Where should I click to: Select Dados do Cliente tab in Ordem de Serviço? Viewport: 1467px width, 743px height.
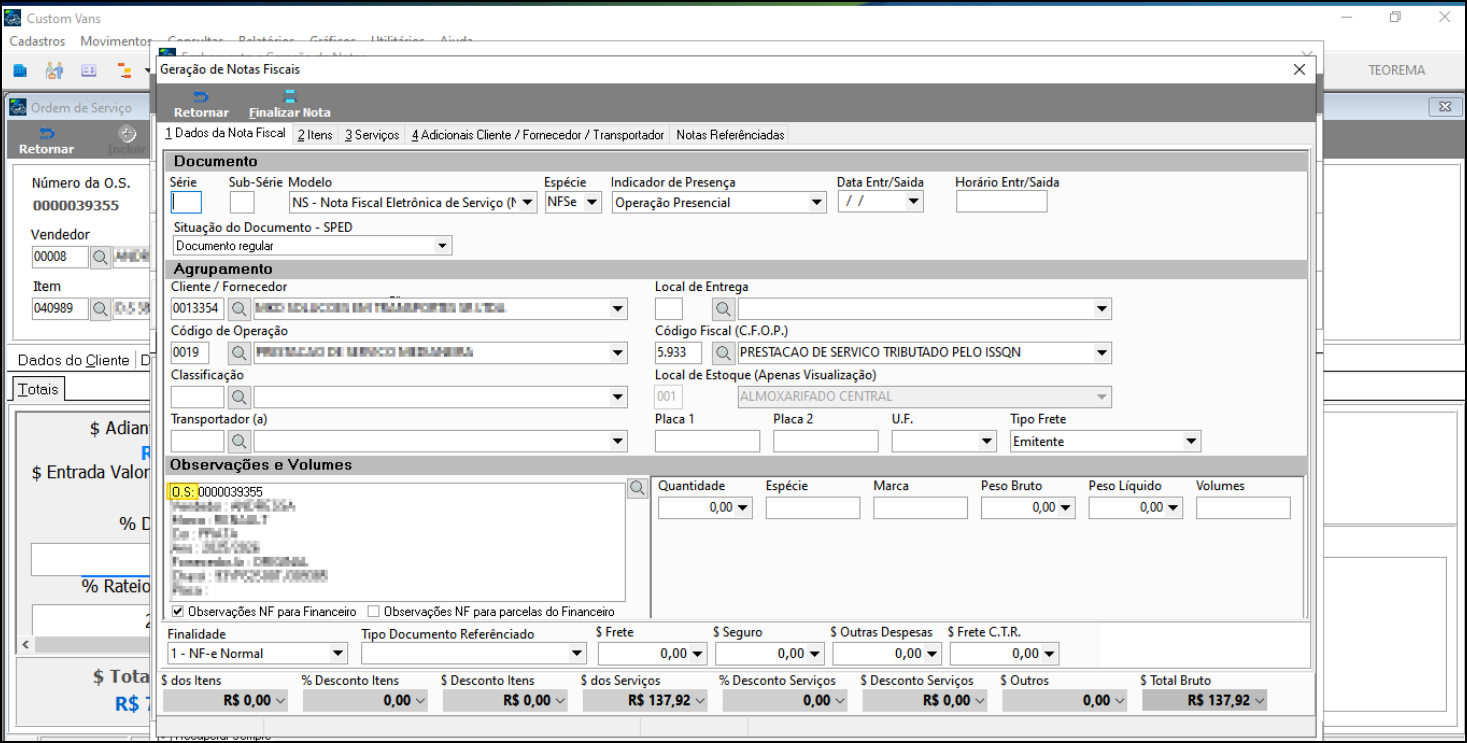74,360
